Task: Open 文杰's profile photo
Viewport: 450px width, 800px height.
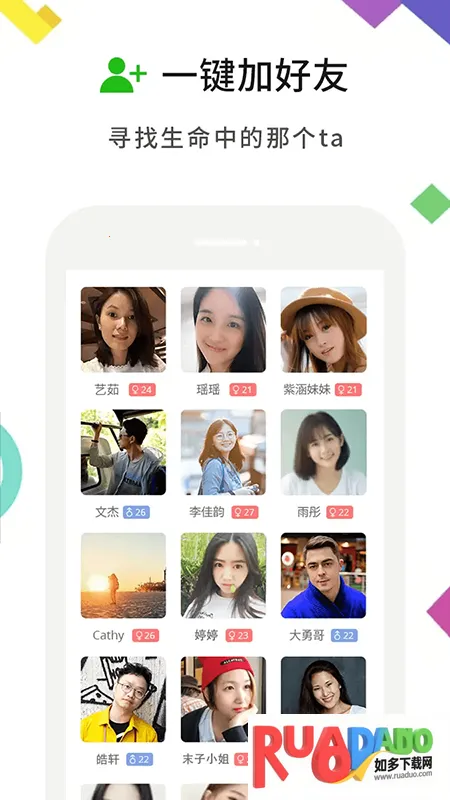Action: click(123, 452)
